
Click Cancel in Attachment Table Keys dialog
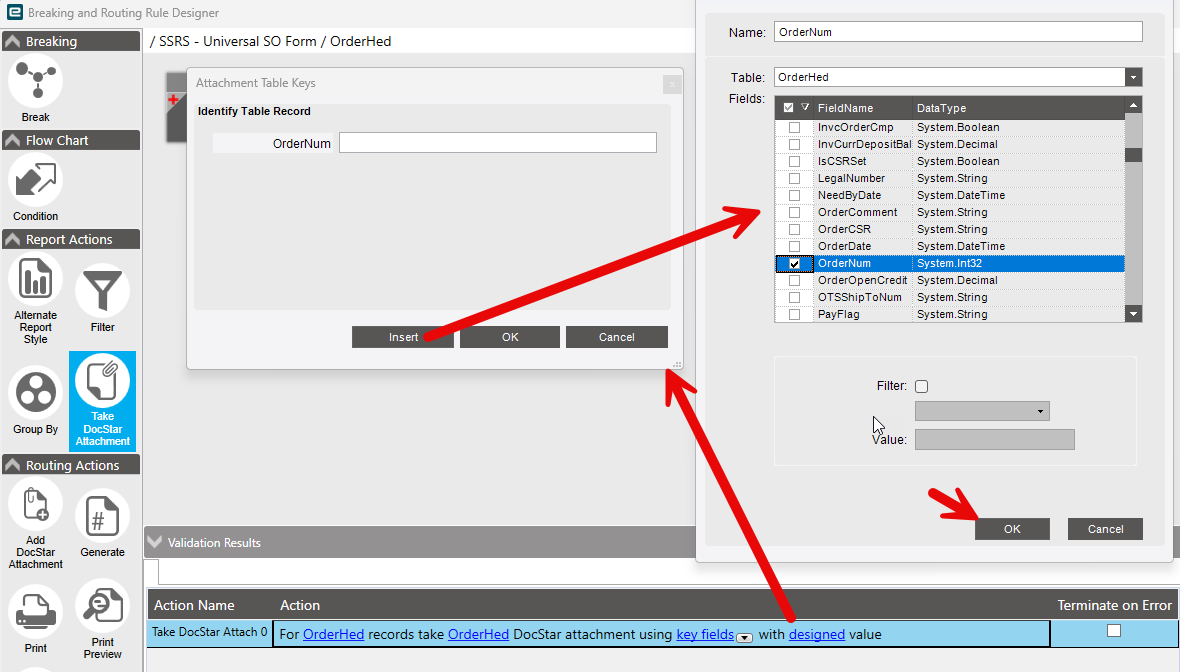tap(616, 337)
